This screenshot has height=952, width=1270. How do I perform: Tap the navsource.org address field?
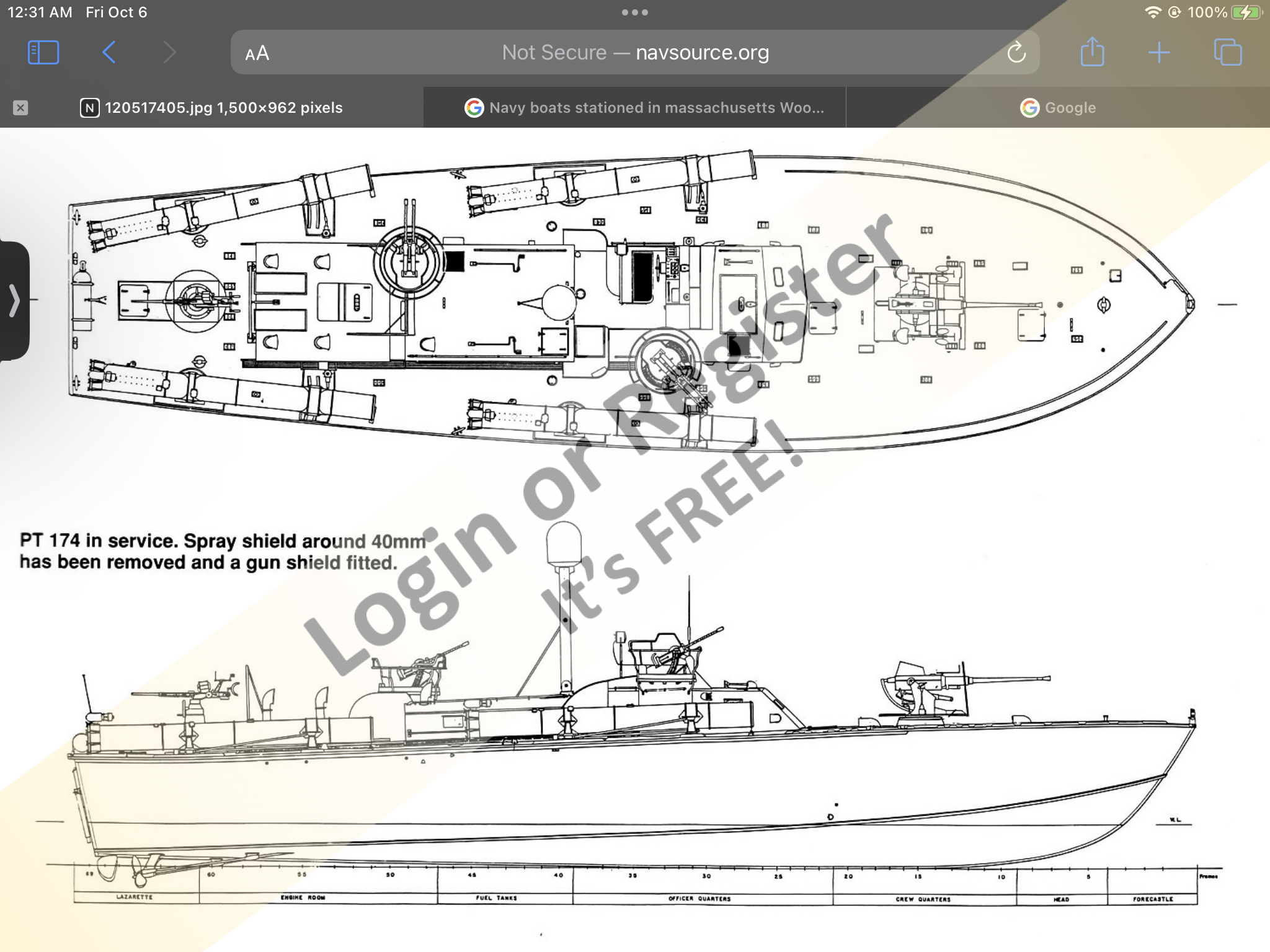click(x=635, y=53)
